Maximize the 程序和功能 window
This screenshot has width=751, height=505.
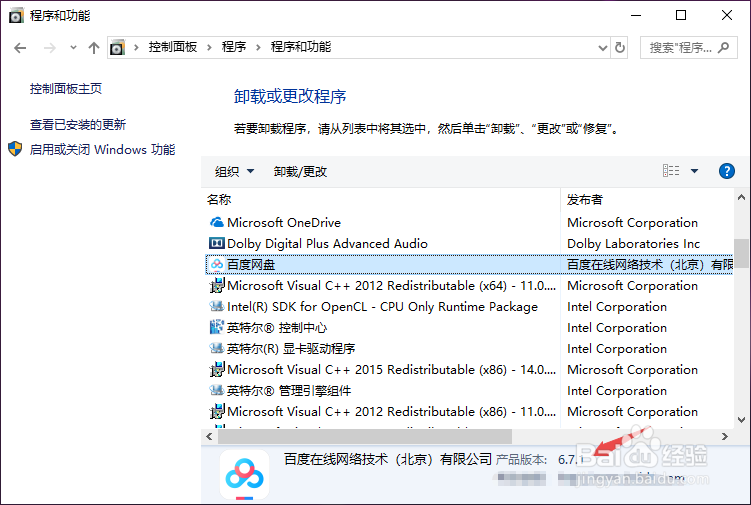tap(681, 15)
